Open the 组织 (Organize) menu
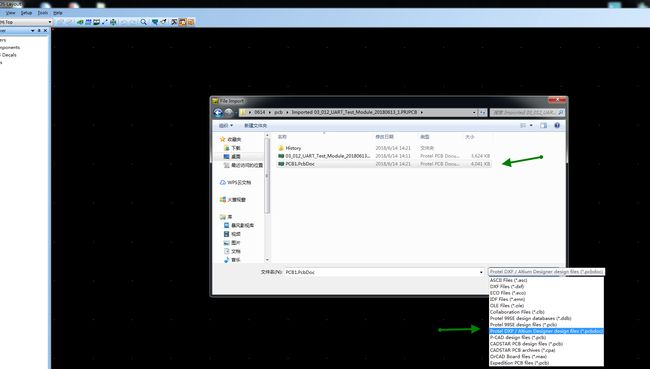 pyautogui.click(x=226, y=126)
